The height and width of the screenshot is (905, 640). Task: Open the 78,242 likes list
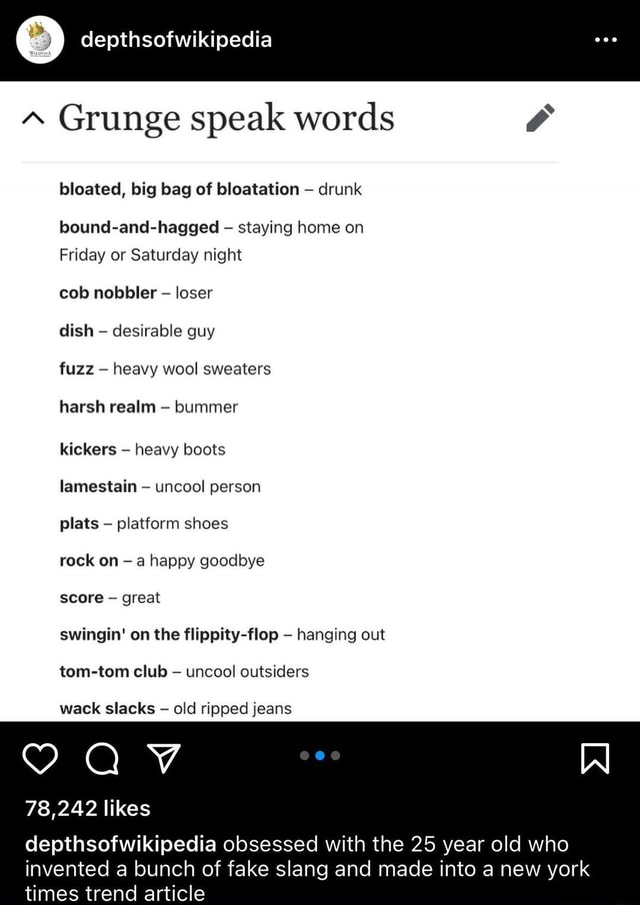[x=88, y=808]
